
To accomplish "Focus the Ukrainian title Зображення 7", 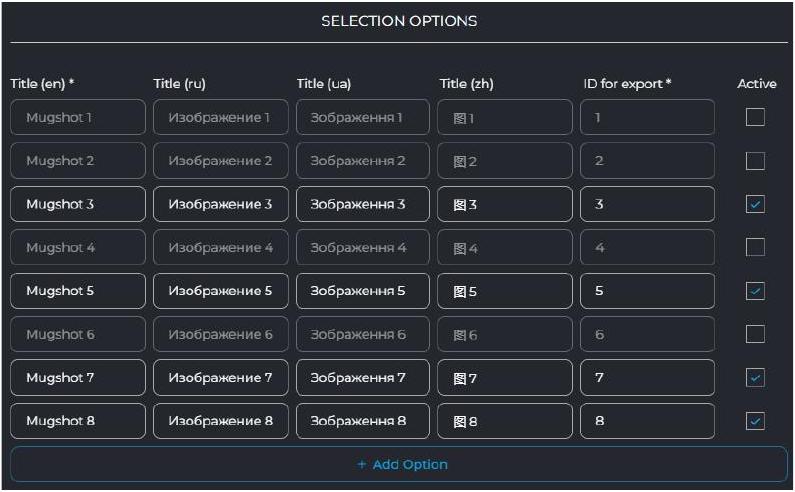I will [363, 377].
